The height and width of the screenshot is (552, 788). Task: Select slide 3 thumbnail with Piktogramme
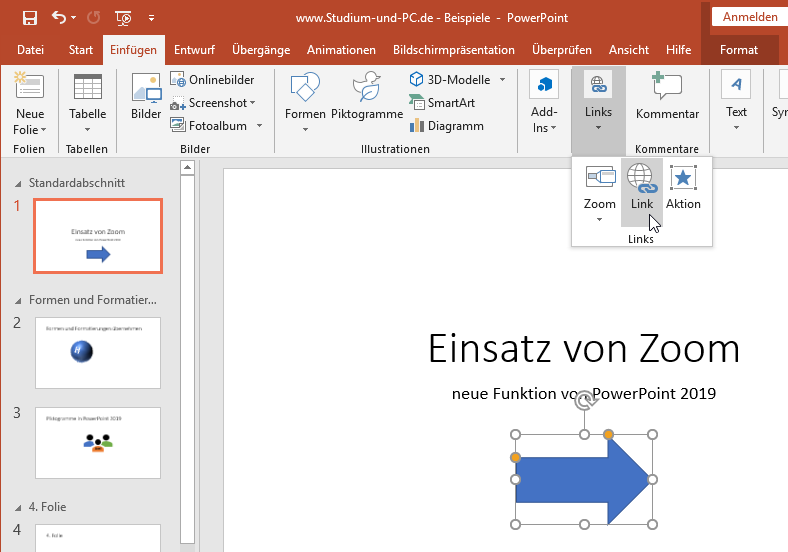click(98, 443)
